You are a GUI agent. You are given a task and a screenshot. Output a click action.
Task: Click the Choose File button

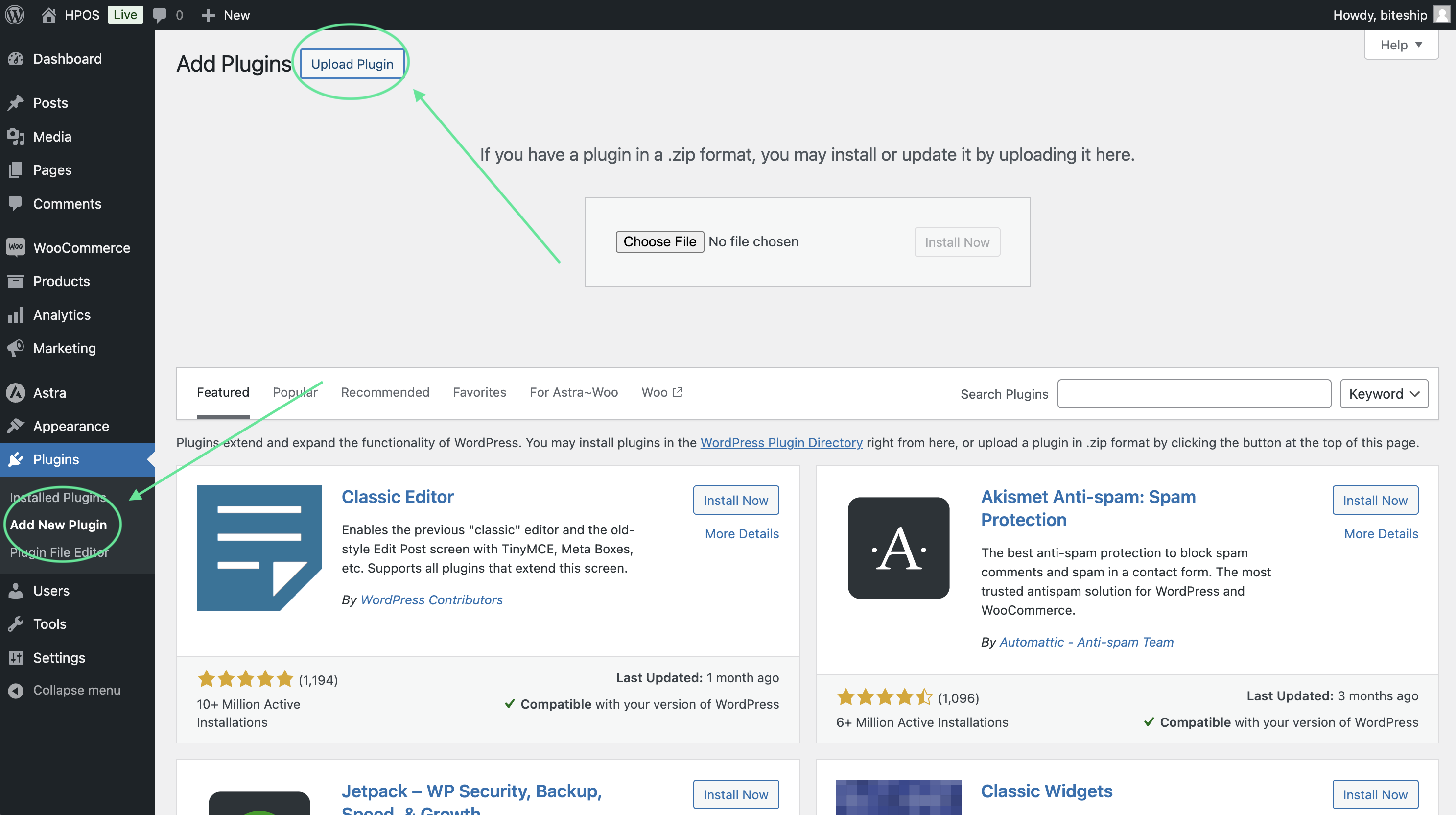[659, 241]
